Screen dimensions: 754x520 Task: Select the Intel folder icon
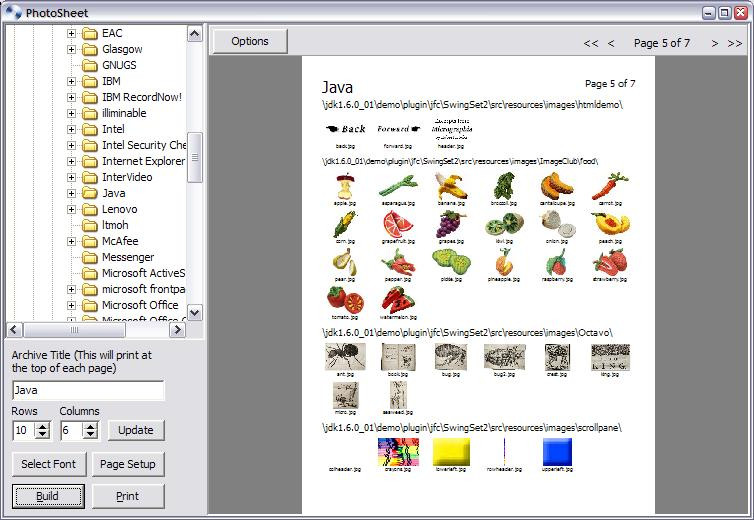(x=89, y=129)
